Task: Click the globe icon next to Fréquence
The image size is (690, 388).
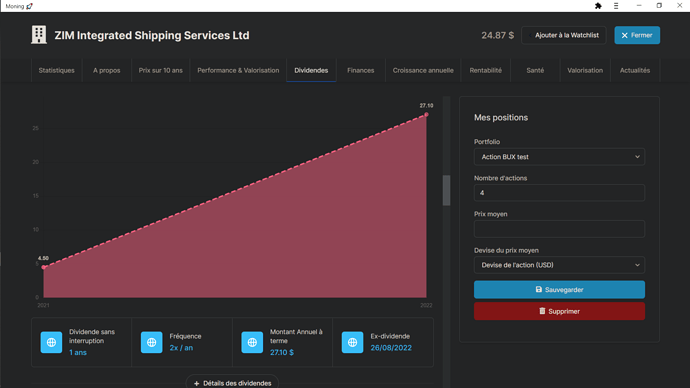Action: [152, 342]
